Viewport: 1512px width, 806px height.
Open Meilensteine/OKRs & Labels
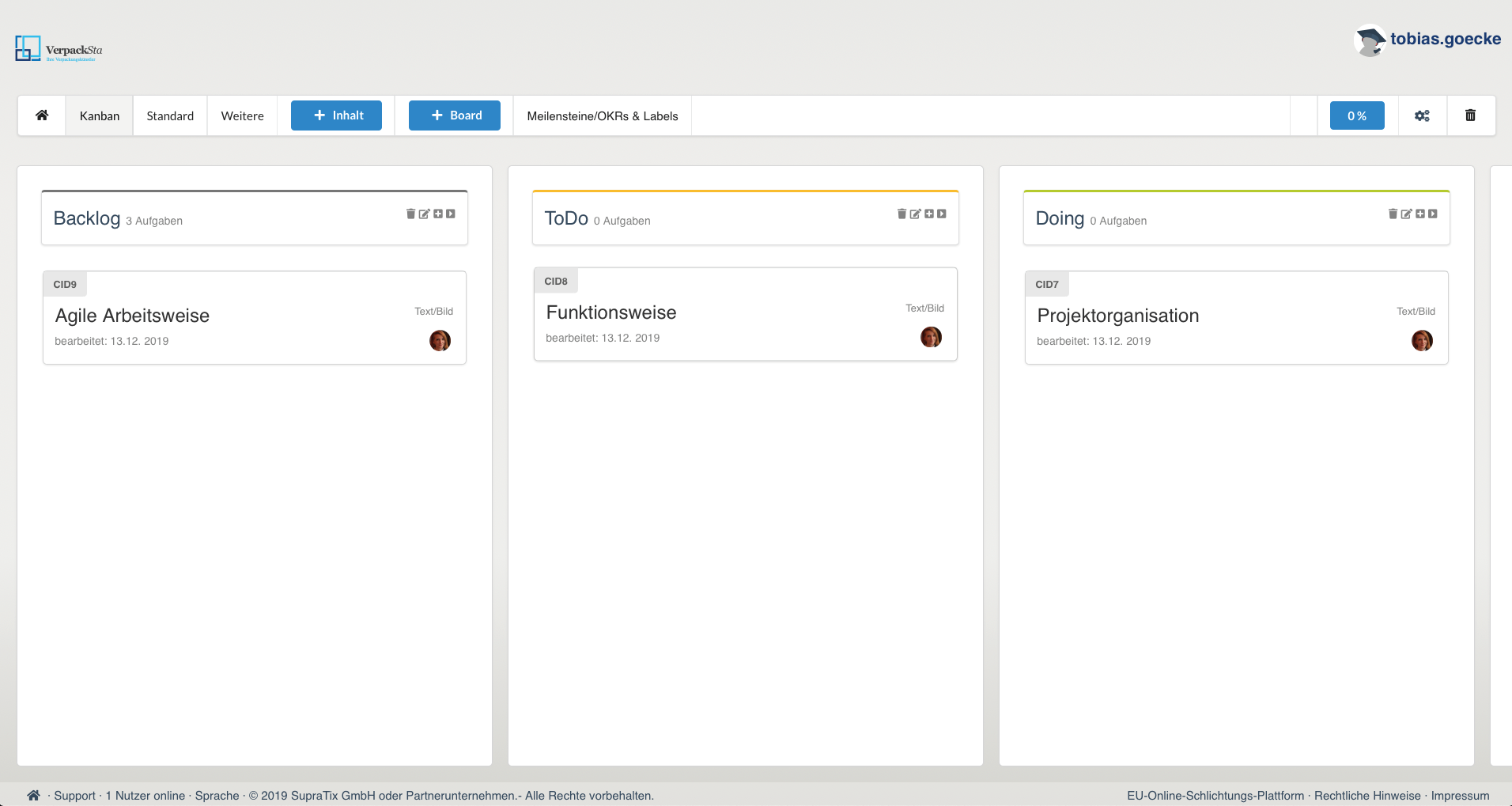click(x=603, y=115)
